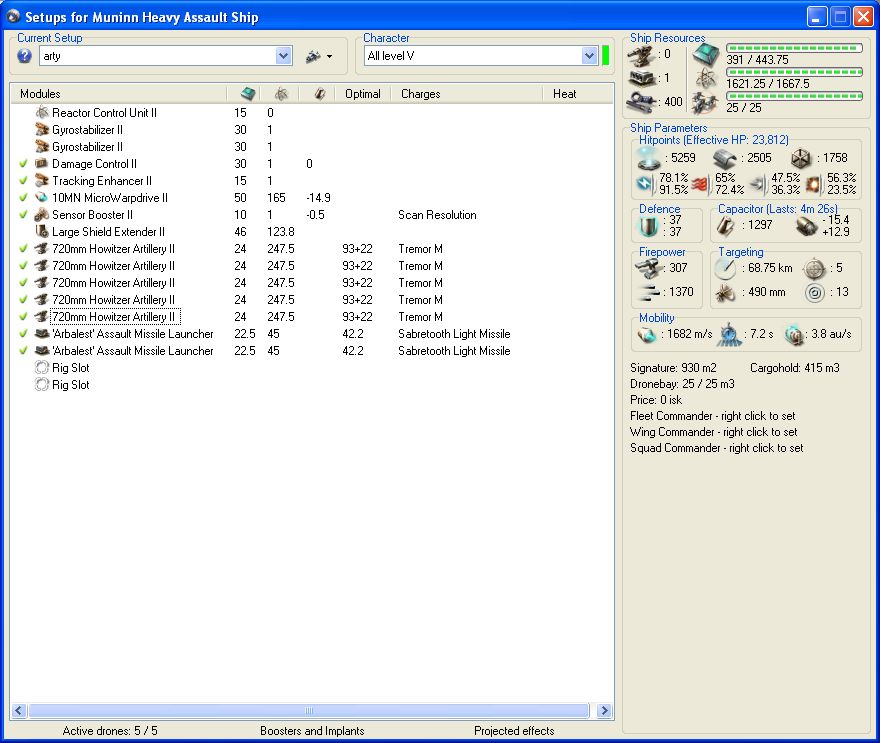Click Squad Commander - right click to set
Screen dimensions: 880x743
click(x=717, y=448)
